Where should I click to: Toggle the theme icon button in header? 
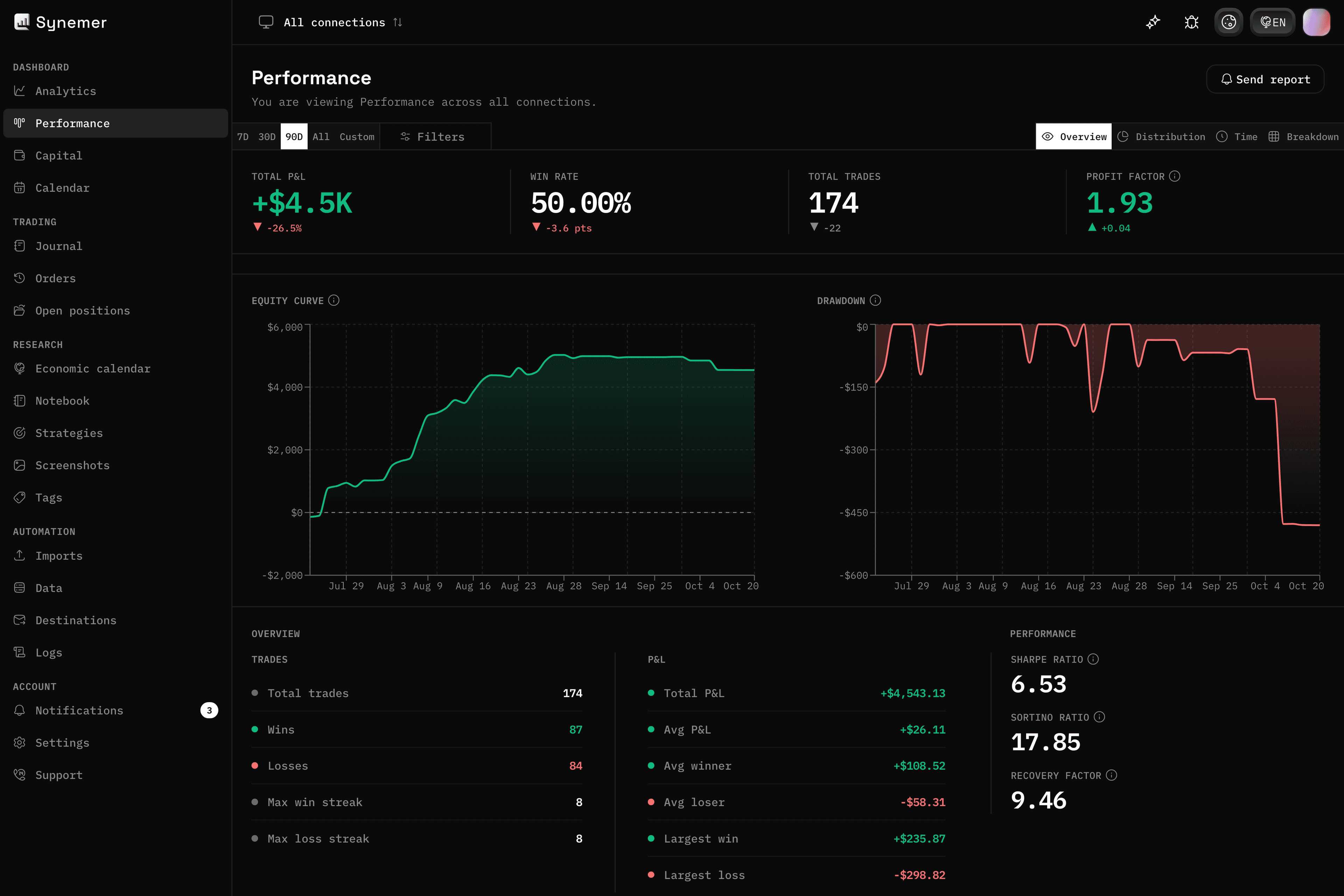tap(1228, 22)
